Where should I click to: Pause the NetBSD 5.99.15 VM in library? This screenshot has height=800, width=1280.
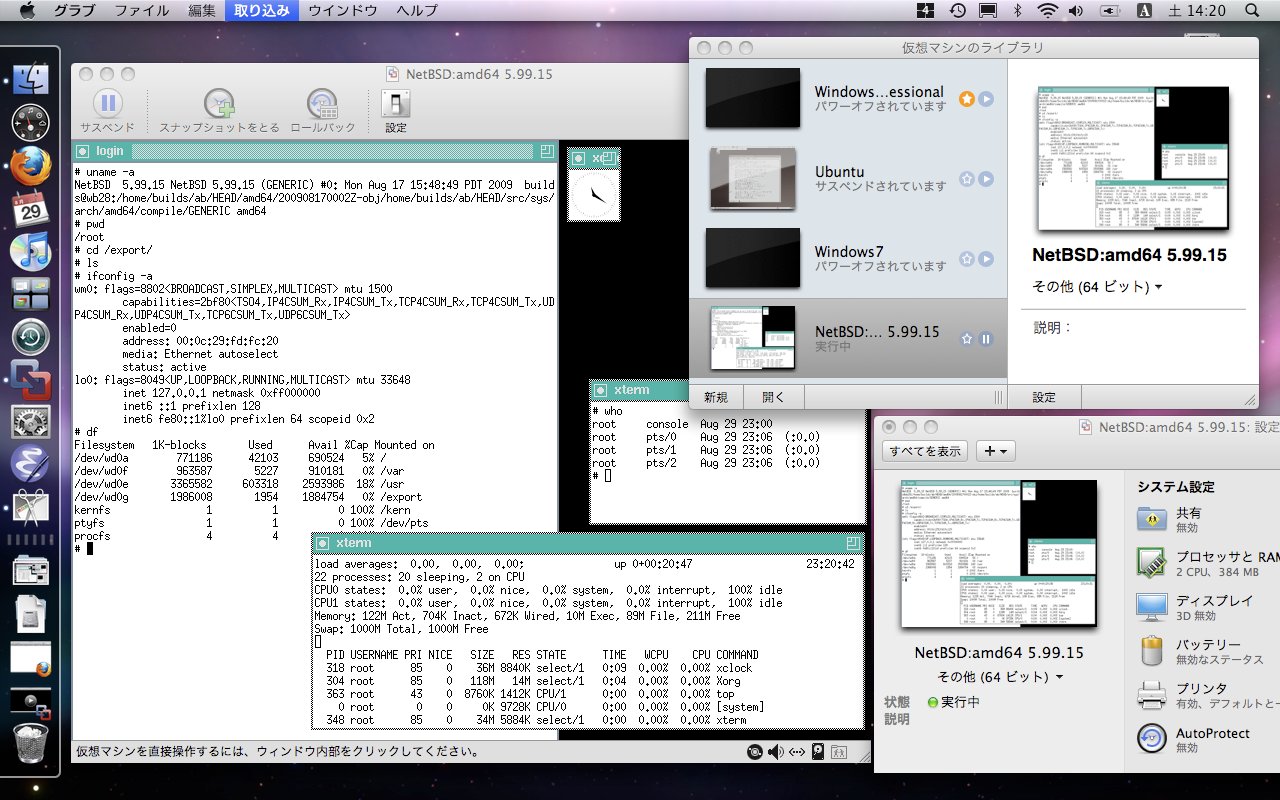click(986, 339)
